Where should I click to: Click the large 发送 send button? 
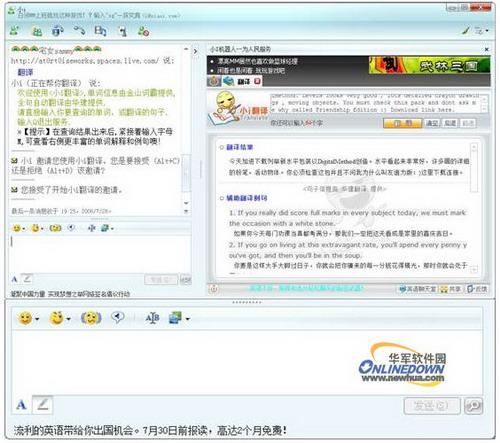pos(432,406)
